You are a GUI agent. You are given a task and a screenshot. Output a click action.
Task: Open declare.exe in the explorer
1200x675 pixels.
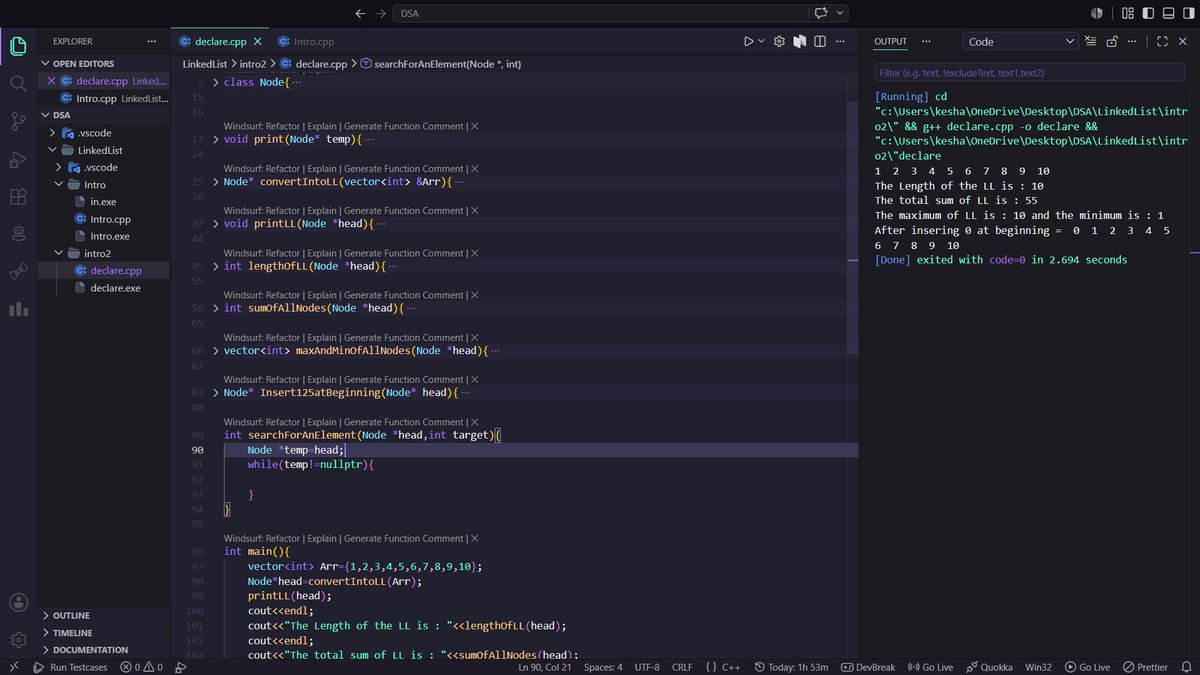[x=115, y=288]
